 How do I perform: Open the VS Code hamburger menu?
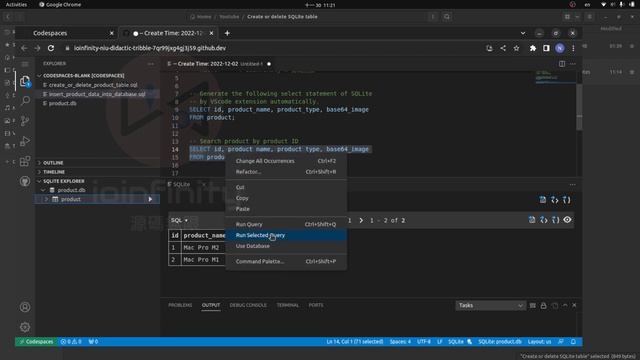coord(25,64)
